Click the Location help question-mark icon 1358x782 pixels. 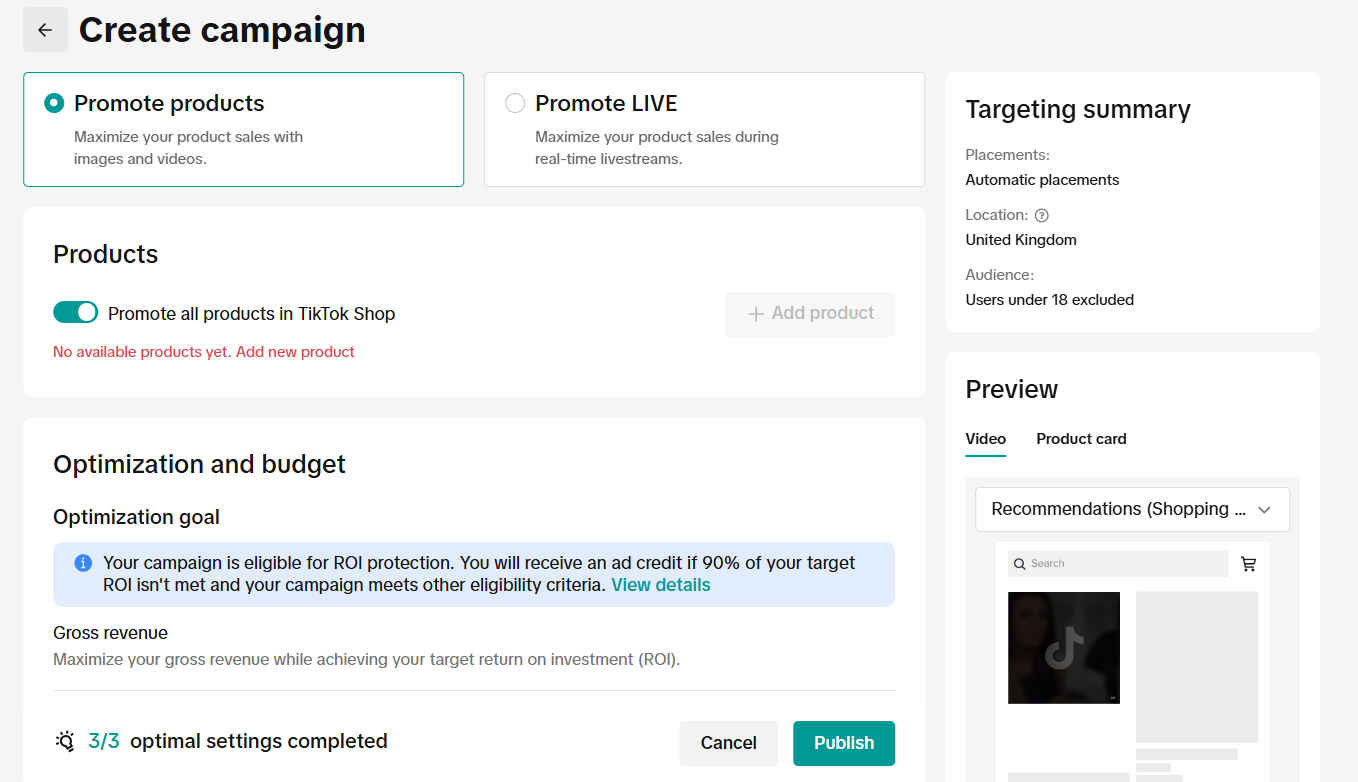pyautogui.click(x=1042, y=215)
